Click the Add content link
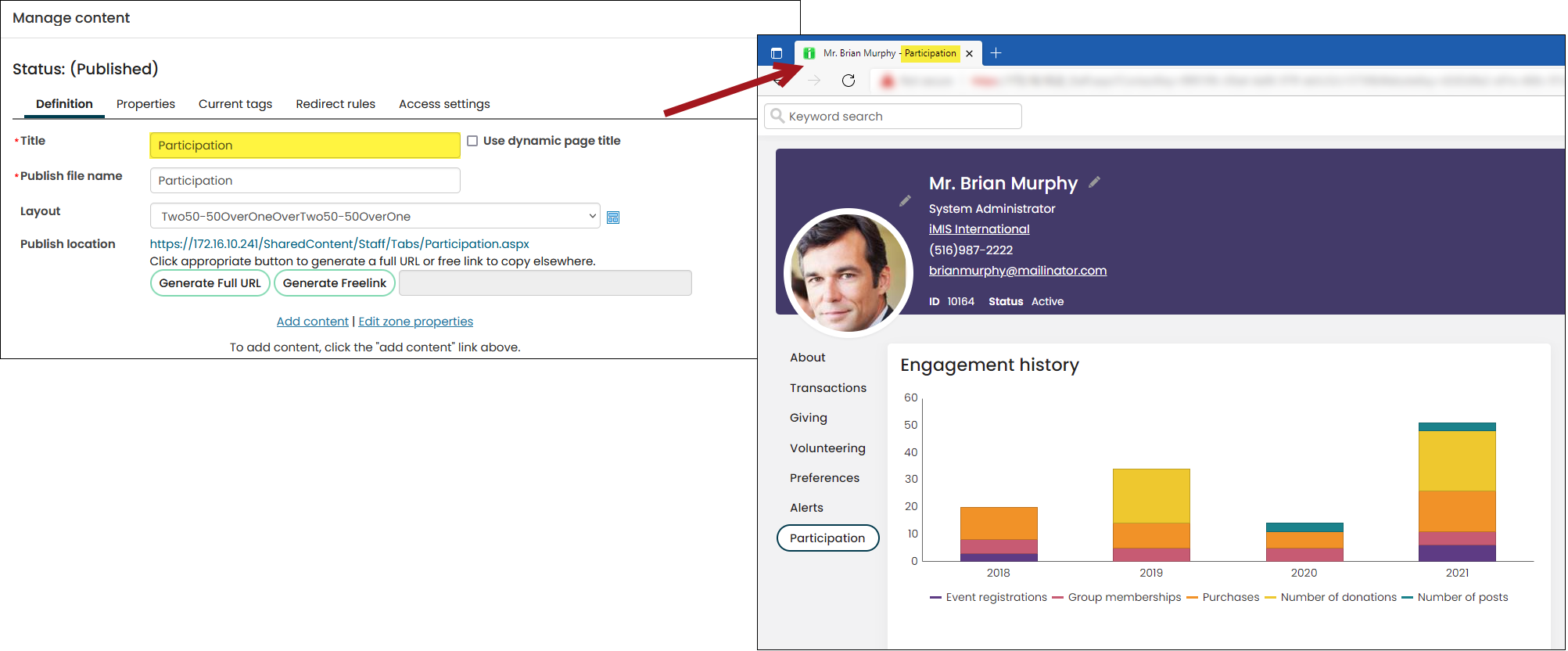Image resolution: width=1568 pixels, height=651 pixels. tap(313, 322)
